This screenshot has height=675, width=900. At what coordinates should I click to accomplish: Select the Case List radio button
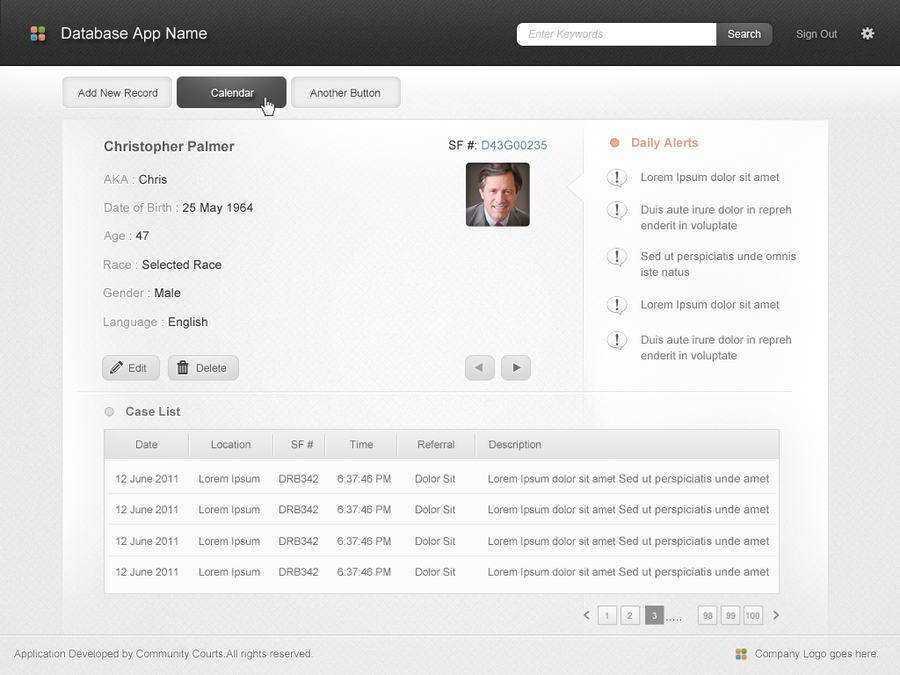click(x=109, y=411)
